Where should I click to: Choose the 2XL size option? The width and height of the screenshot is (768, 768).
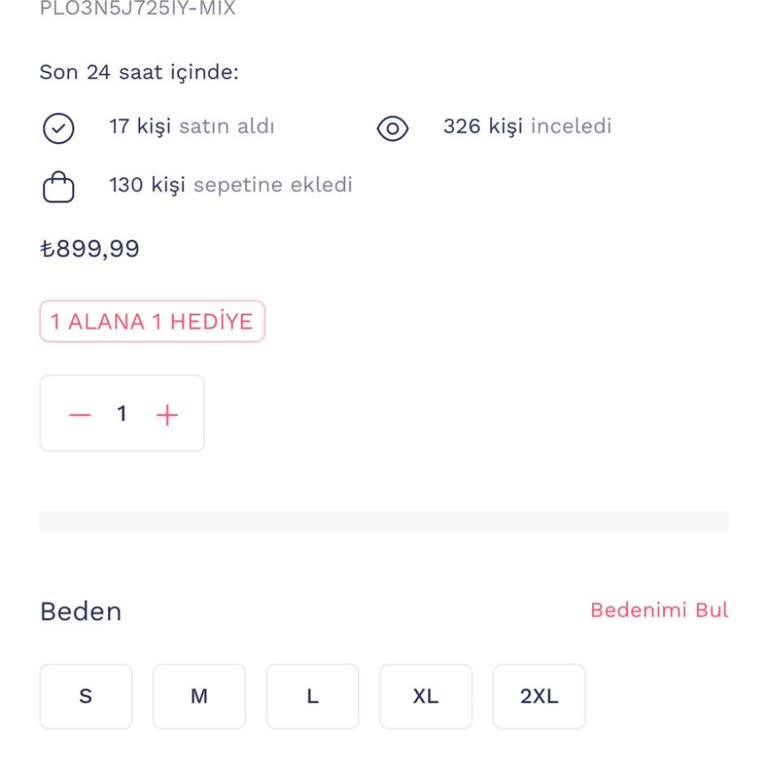coord(539,696)
